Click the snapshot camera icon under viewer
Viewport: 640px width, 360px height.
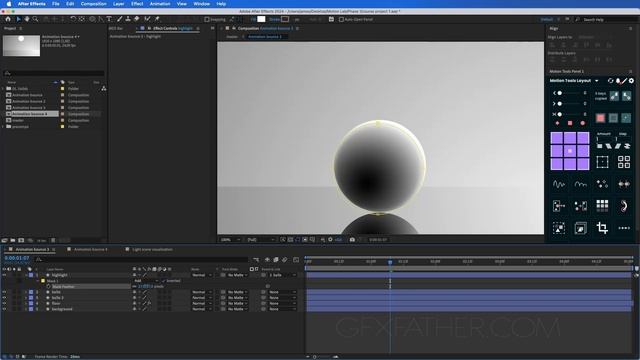pyautogui.click(x=352, y=240)
